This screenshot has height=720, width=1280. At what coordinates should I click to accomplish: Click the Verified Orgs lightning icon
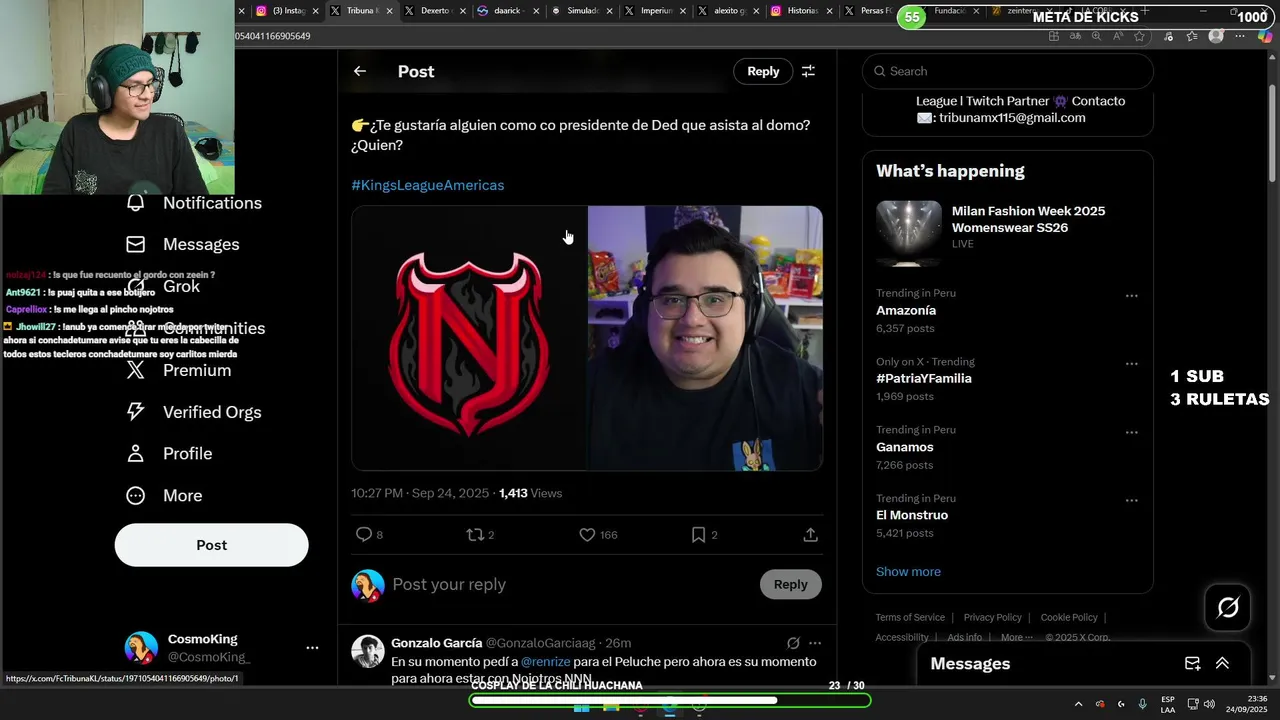click(136, 412)
